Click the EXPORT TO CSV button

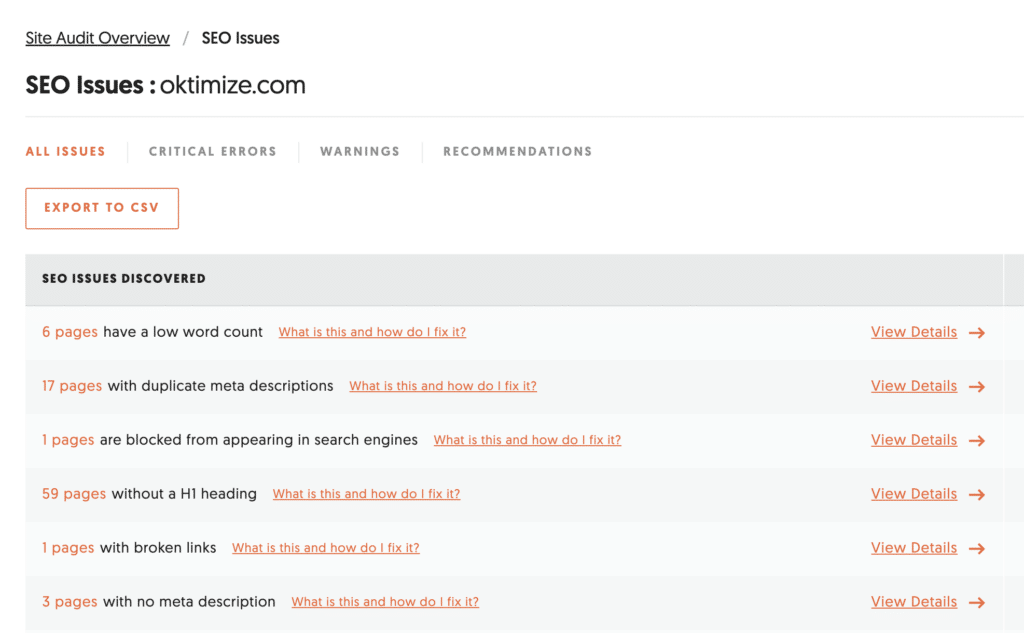pyautogui.click(x=101, y=208)
